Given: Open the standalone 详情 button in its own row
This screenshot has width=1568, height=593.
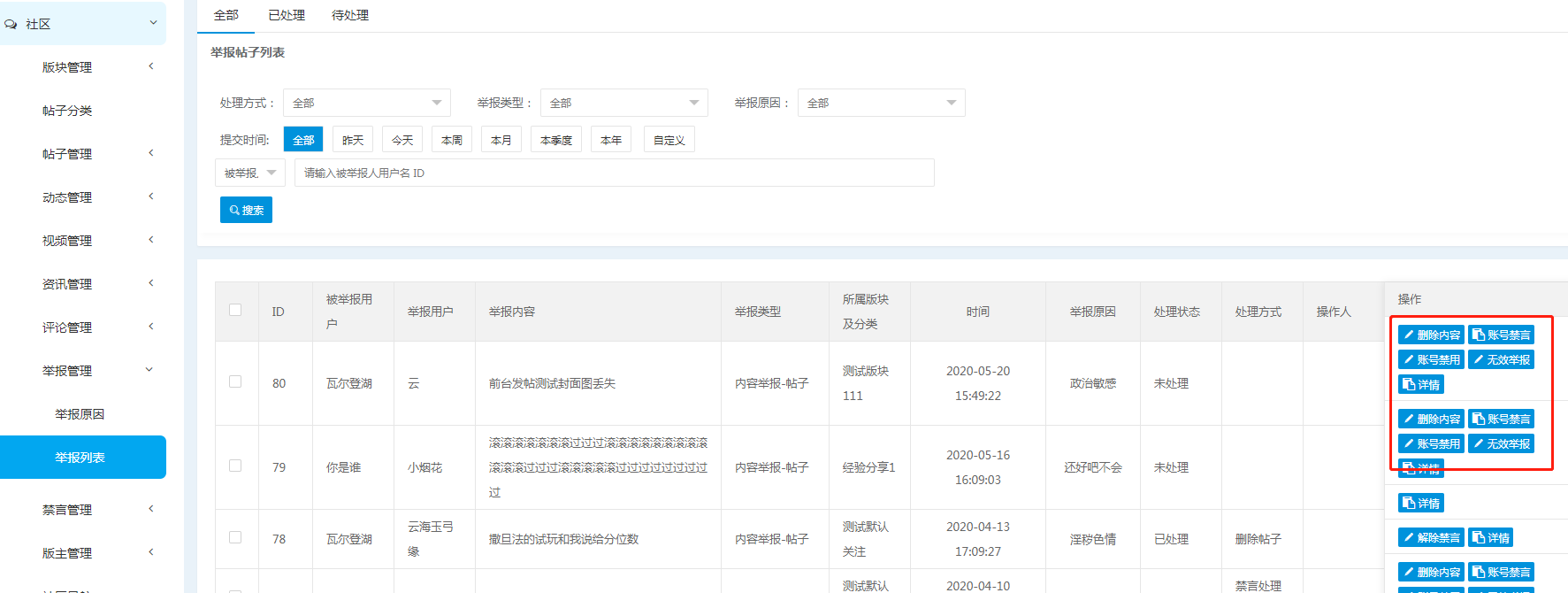Looking at the screenshot, I should pos(1421,503).
